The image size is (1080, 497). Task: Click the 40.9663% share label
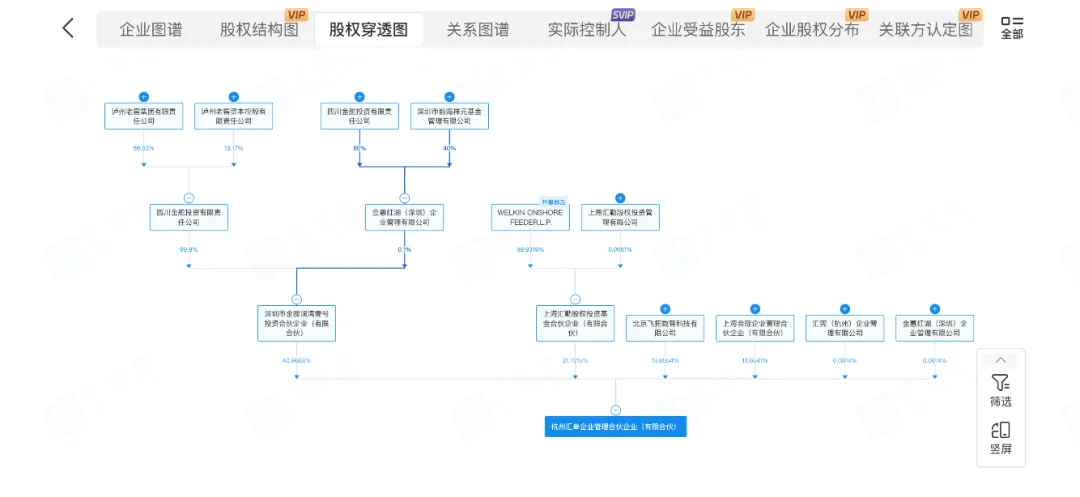pyautogui.click(x=296, y=360)
